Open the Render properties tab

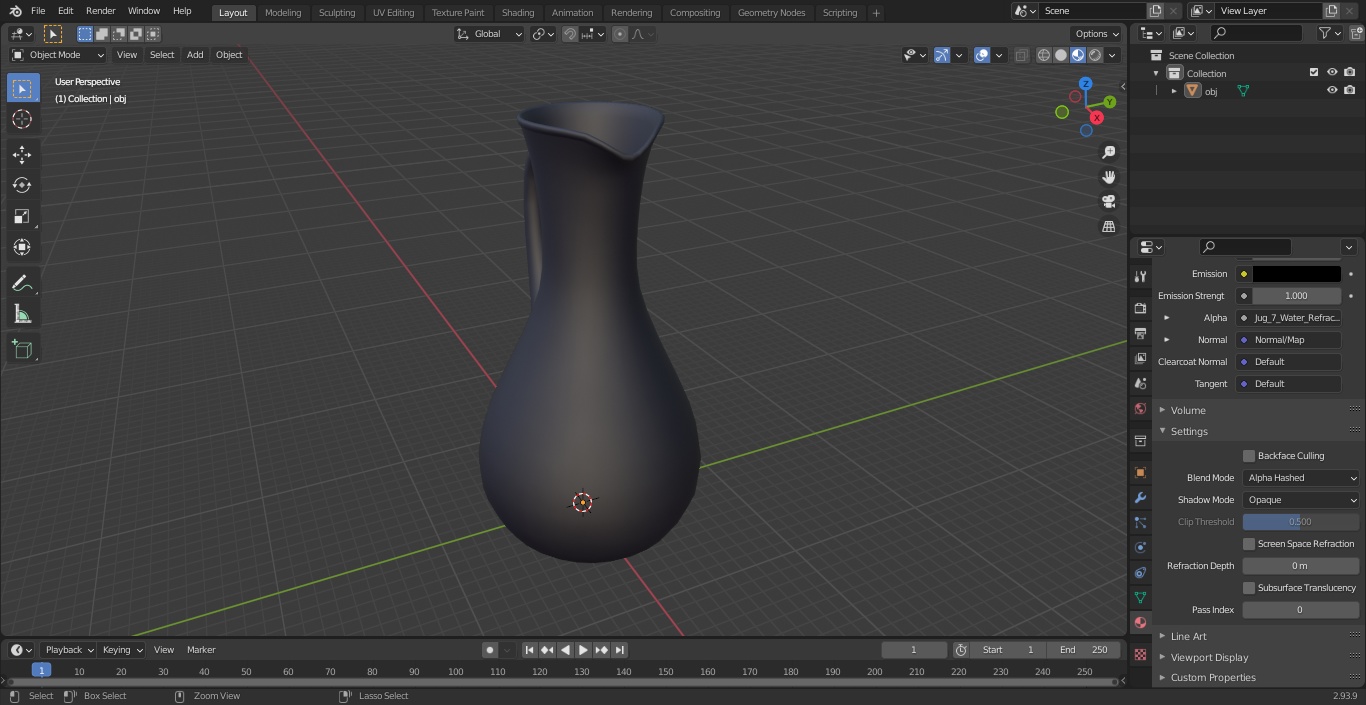click(x=1140, y=308)
